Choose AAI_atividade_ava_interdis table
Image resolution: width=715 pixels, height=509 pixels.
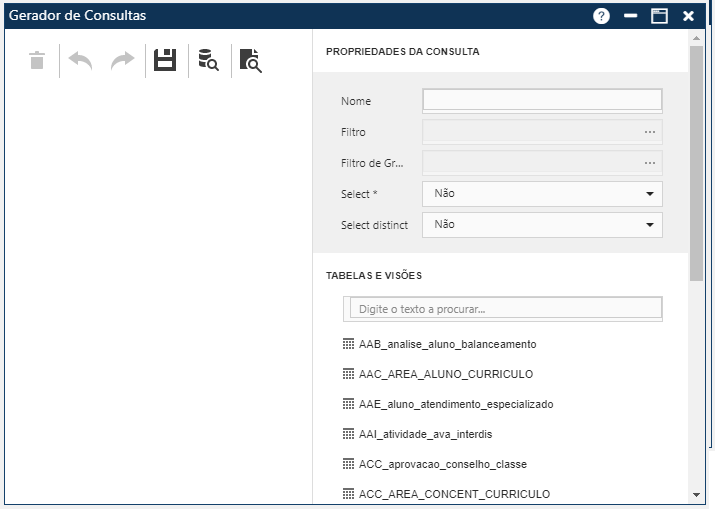[425, 434]
